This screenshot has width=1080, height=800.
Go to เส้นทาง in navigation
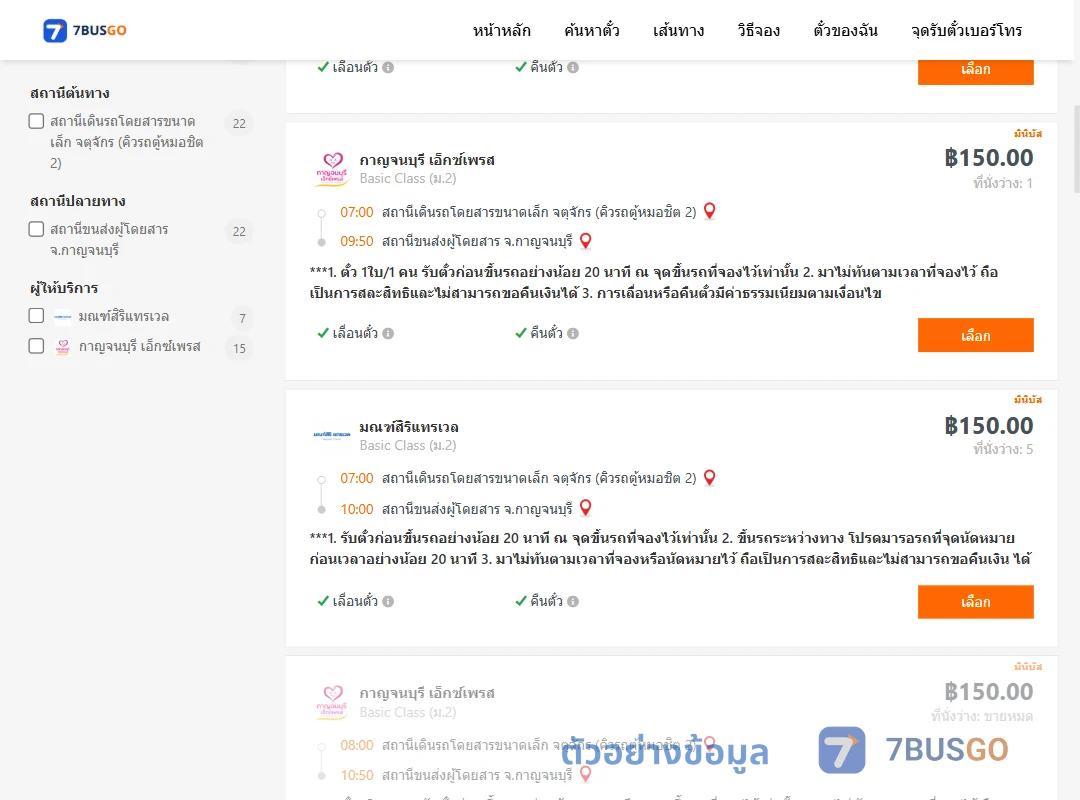click(x=678, y=30)
